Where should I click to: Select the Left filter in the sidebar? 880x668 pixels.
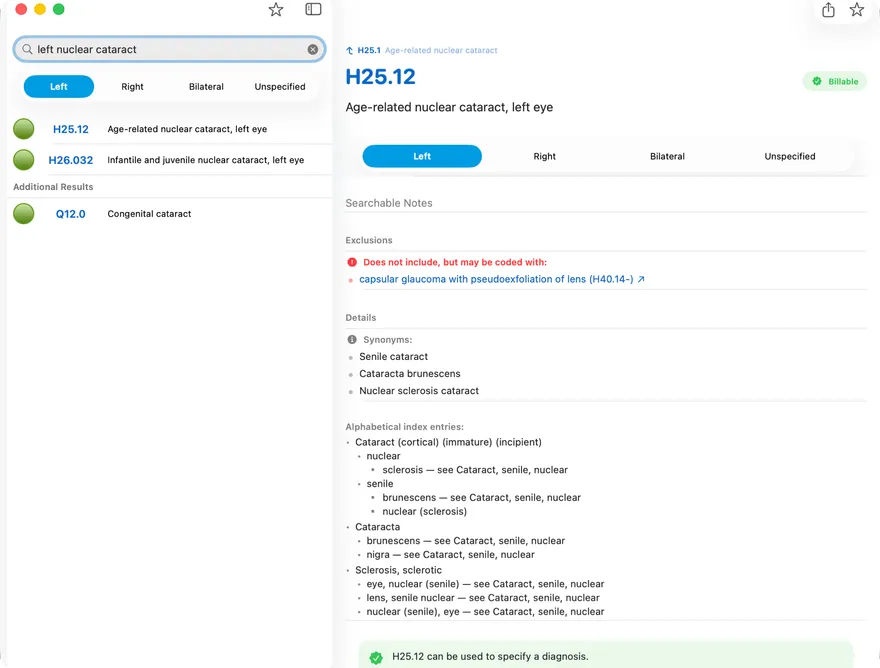click(x=59, y=86)
